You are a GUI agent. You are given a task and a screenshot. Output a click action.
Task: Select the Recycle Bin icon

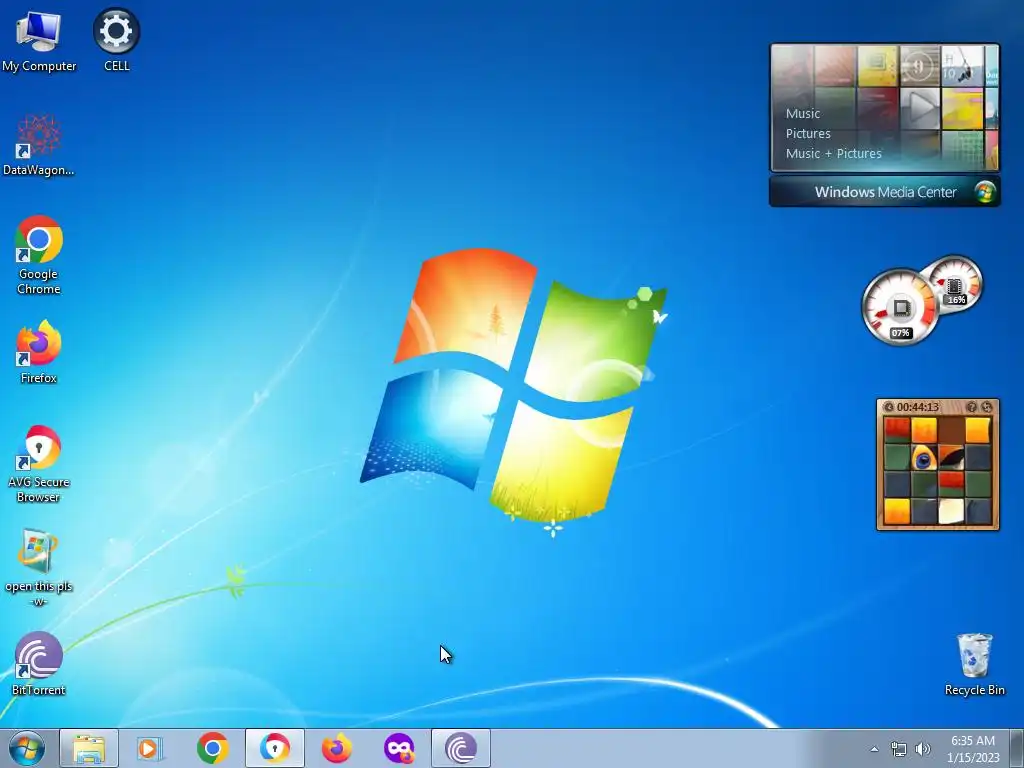click(974, 664)
